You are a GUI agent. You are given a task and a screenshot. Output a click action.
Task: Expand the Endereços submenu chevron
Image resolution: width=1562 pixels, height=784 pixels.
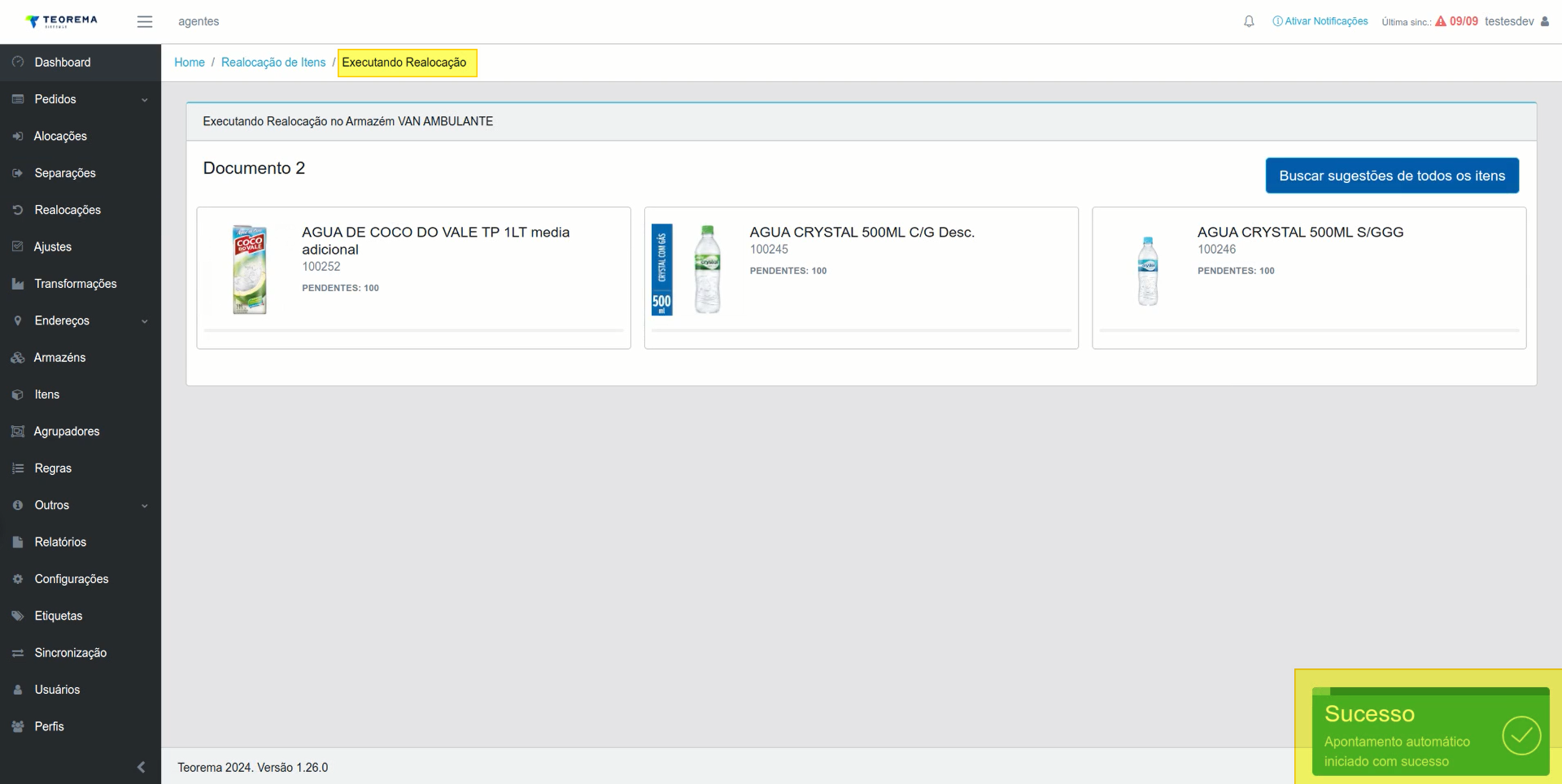pos(145,321)
